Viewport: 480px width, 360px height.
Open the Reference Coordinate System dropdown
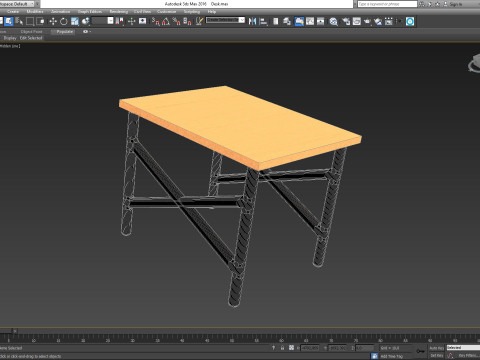[x=103, y=21]
